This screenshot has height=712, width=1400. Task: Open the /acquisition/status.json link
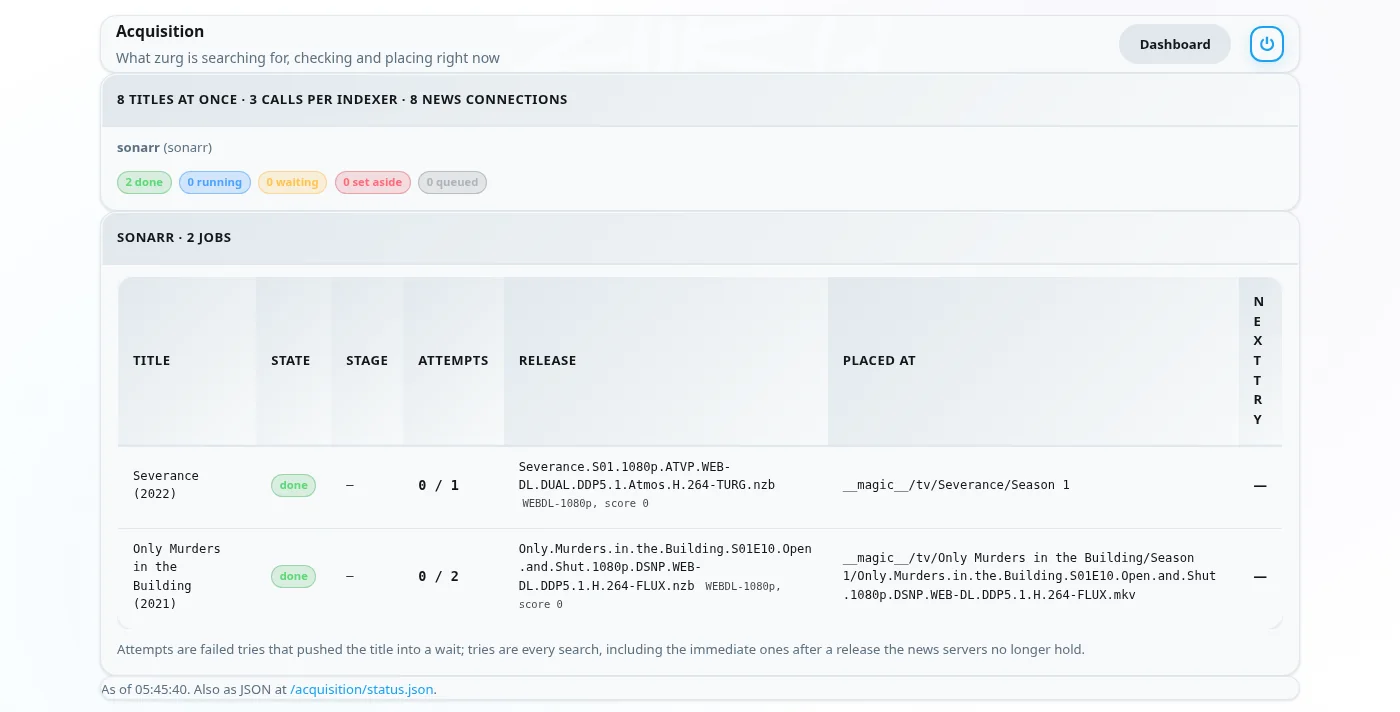tap(363, 689)
